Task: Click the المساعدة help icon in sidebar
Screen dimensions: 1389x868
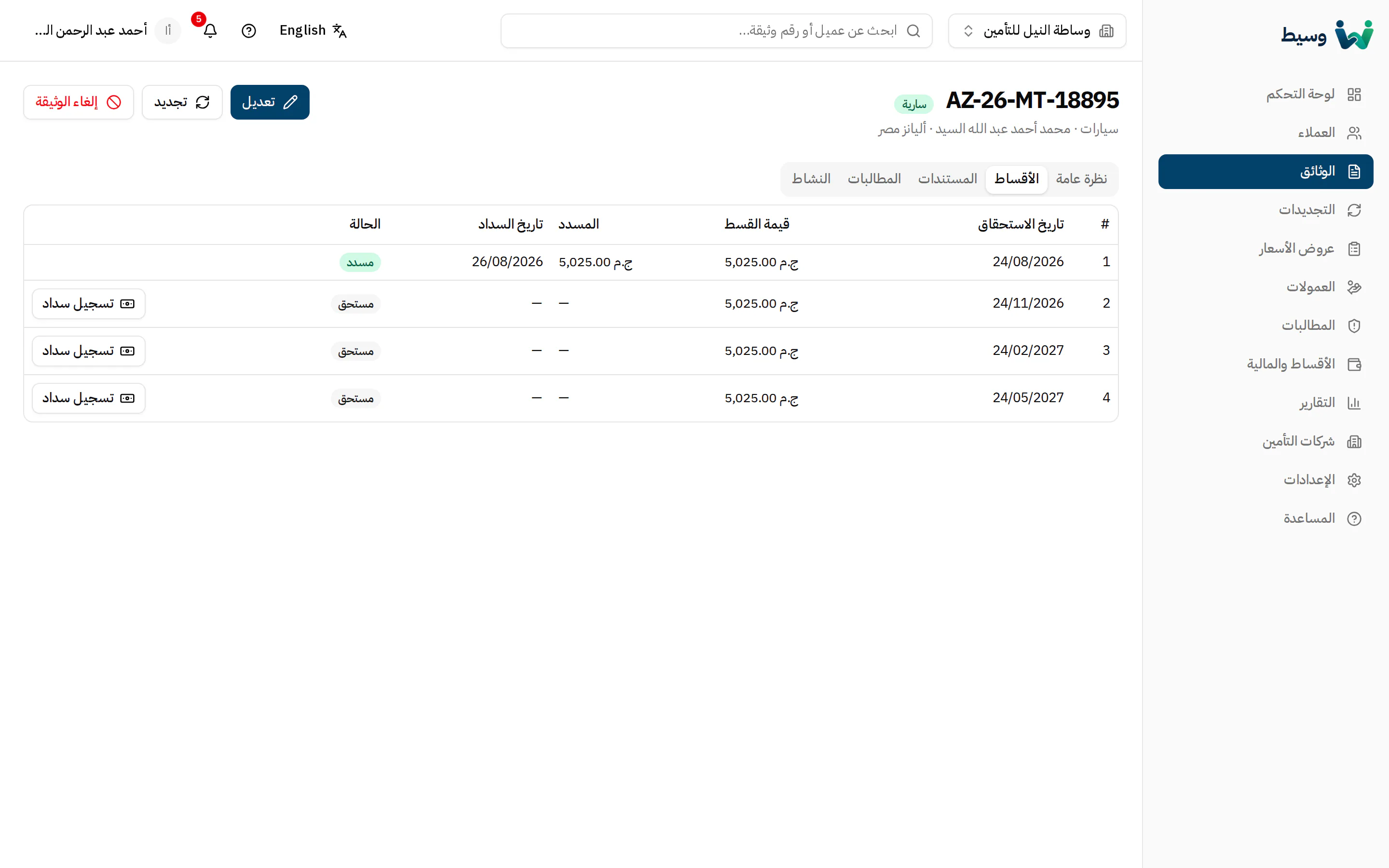Action: coord(1354,518)
